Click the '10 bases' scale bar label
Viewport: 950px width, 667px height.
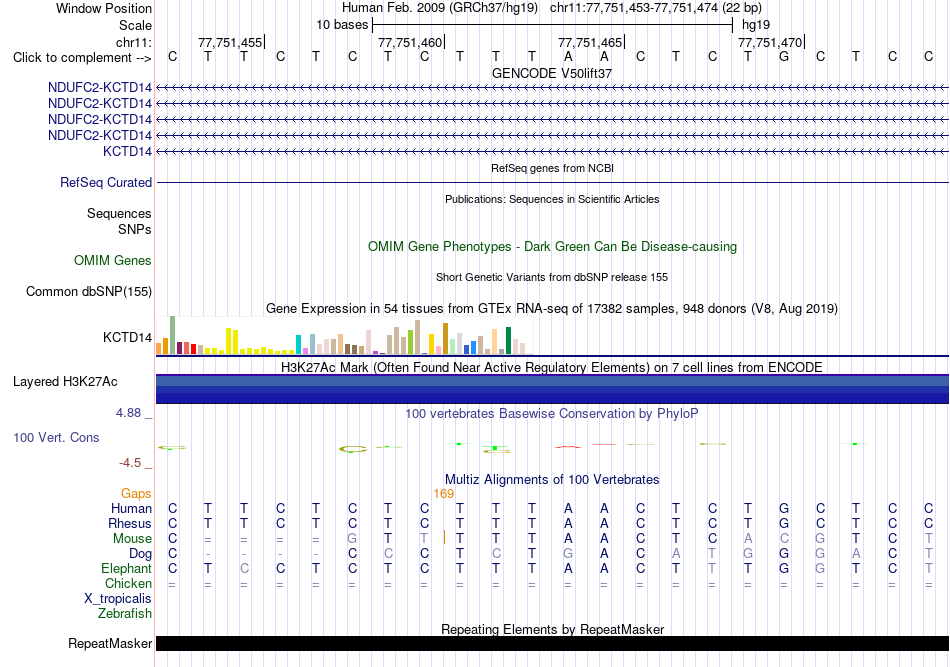click(342, 25)
